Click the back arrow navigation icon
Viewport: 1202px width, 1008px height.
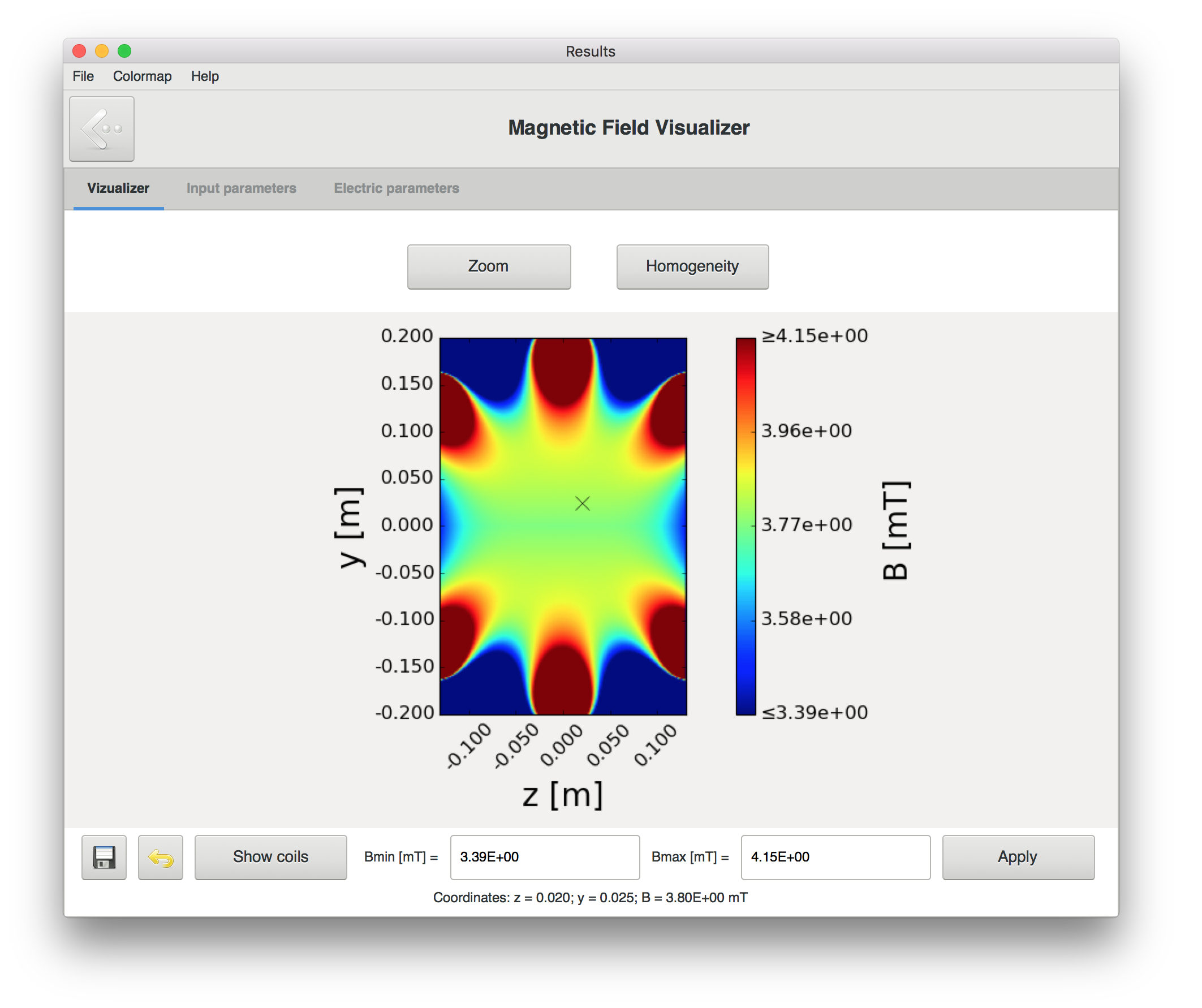(102, 129)
